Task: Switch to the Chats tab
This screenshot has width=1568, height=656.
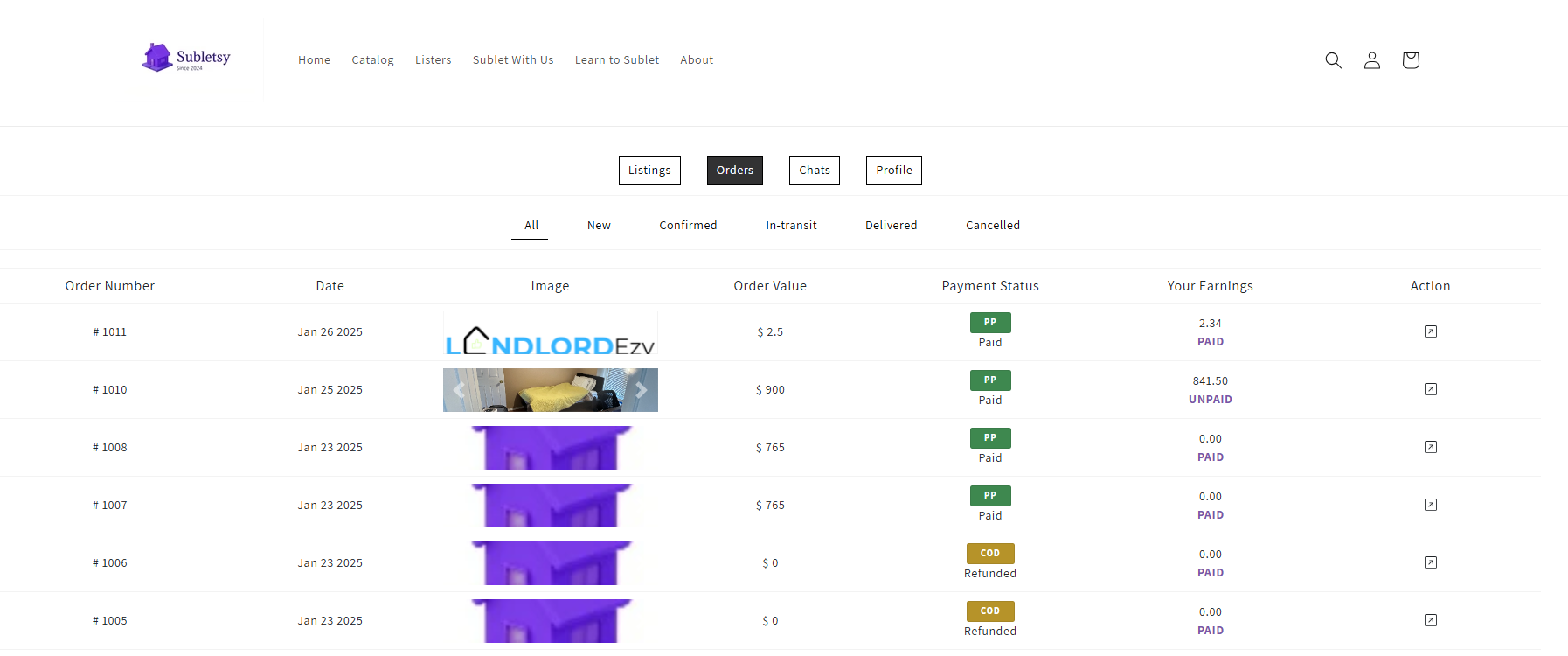Action: pos(814,171)
